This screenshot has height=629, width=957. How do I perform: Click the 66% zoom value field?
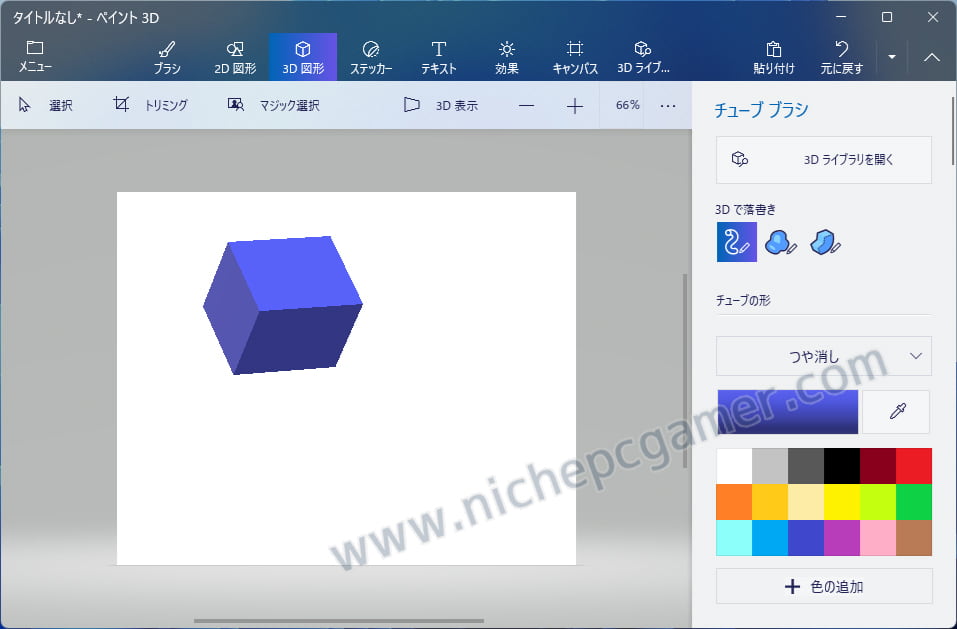(627, 105)
